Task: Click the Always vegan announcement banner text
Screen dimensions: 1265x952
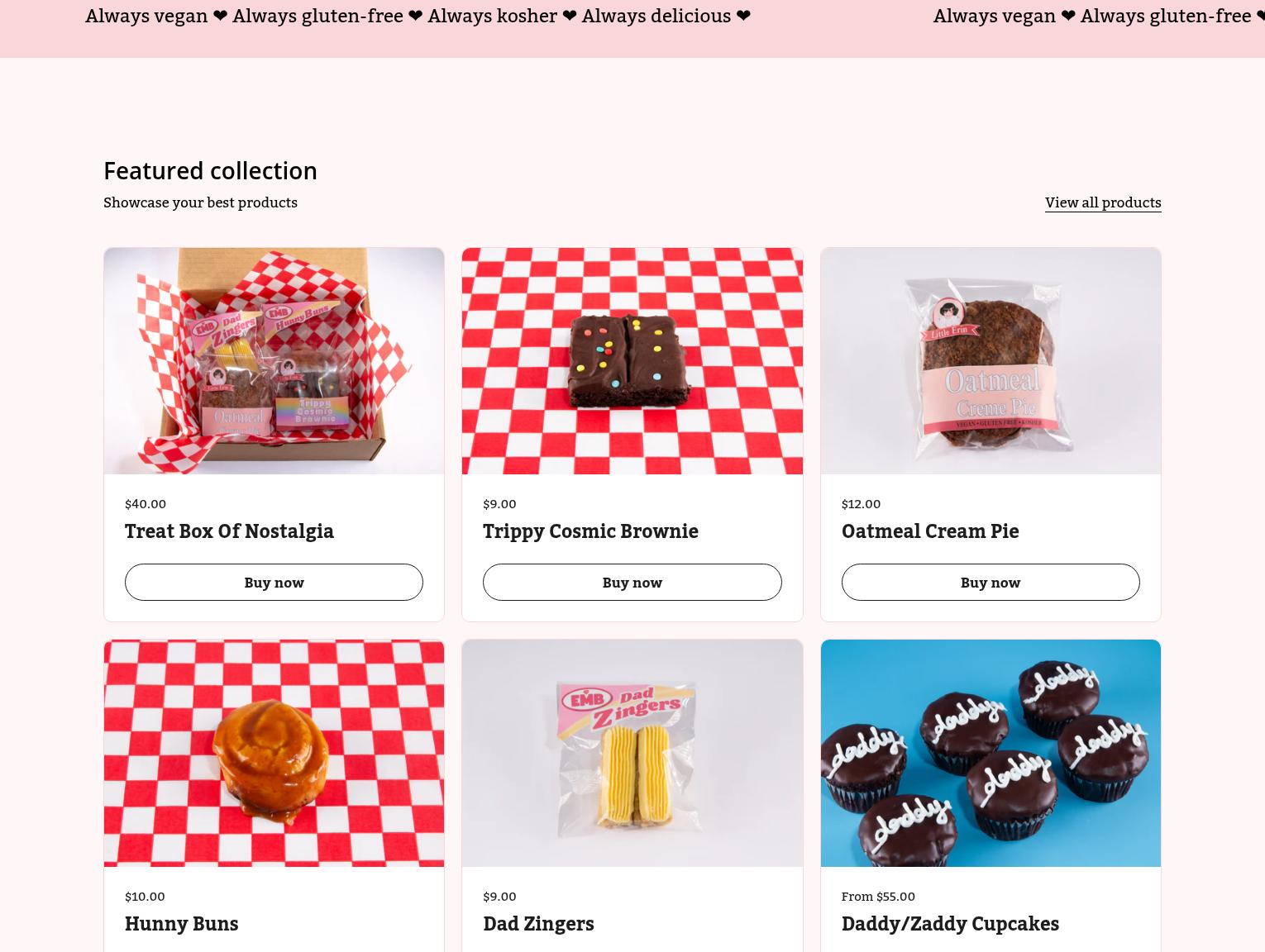Action: [418, 17]
